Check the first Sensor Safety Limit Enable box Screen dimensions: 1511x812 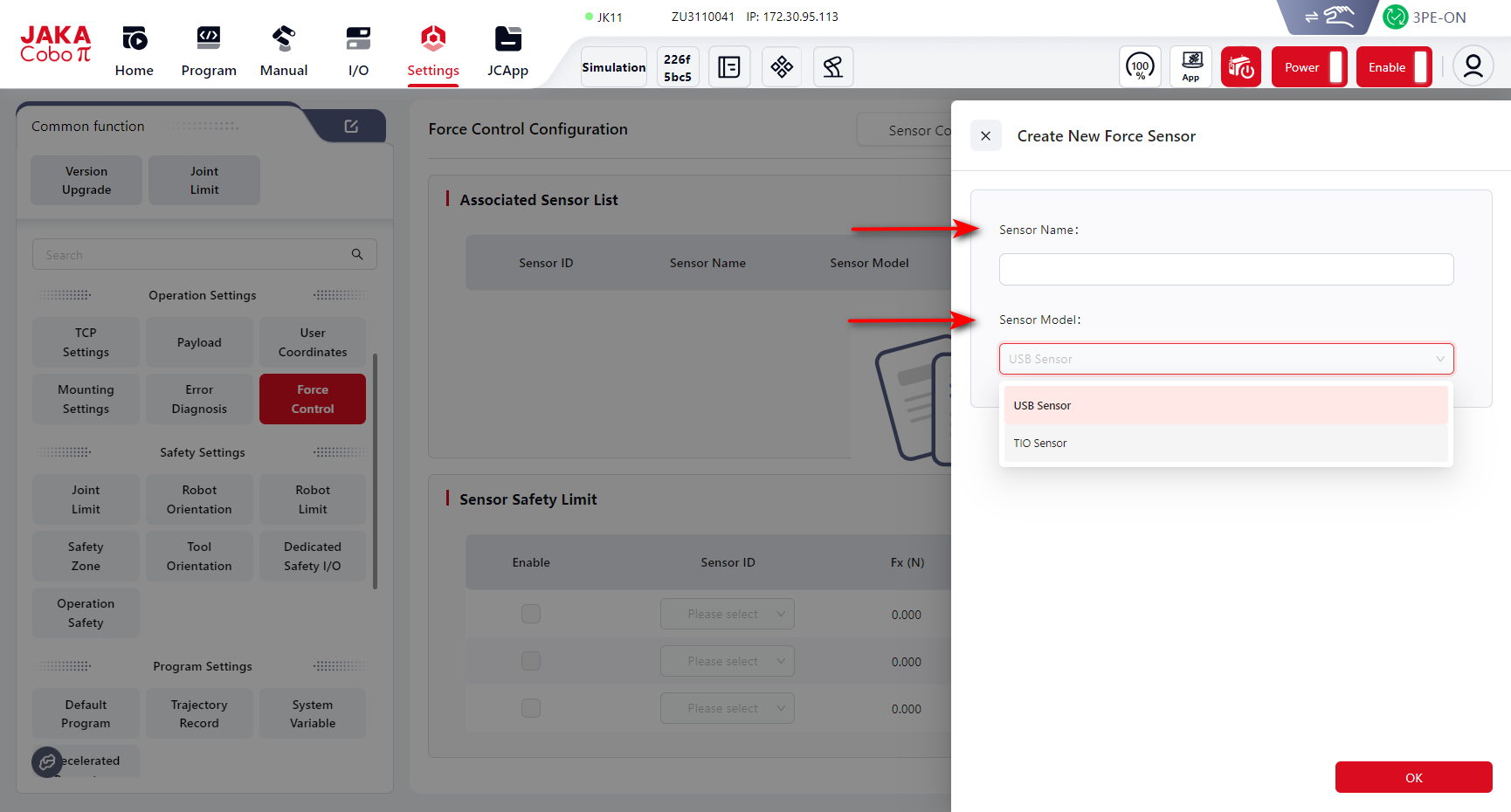coord(531,614)
